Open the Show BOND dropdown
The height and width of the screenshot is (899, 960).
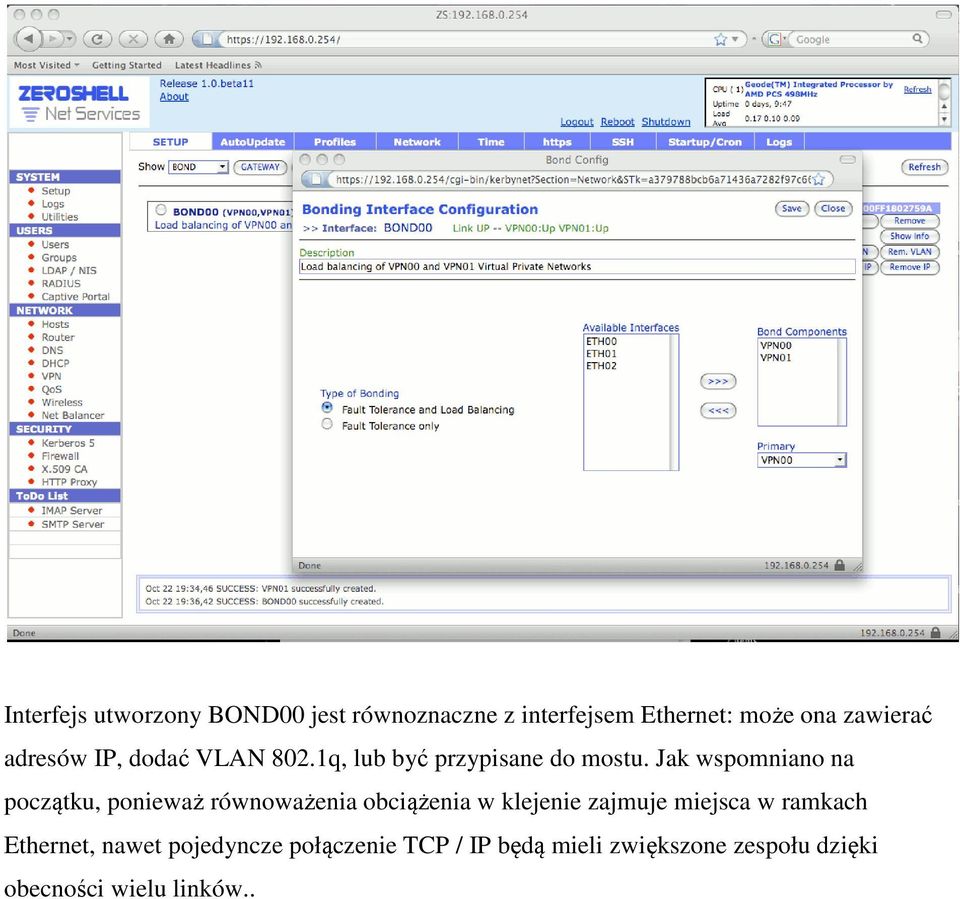click(198, 167)
